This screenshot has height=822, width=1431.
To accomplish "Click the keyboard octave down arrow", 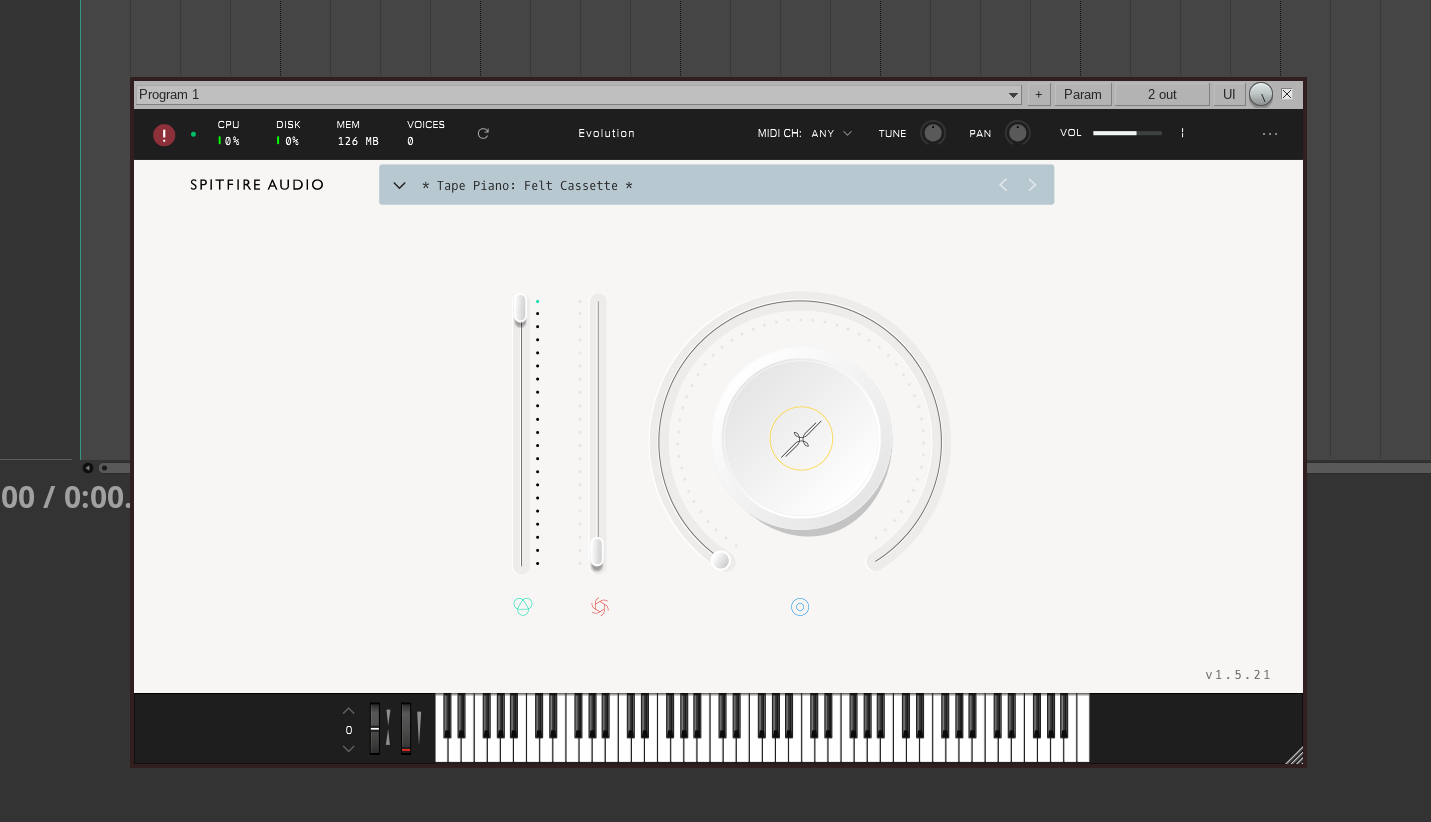I will [349, 748].
